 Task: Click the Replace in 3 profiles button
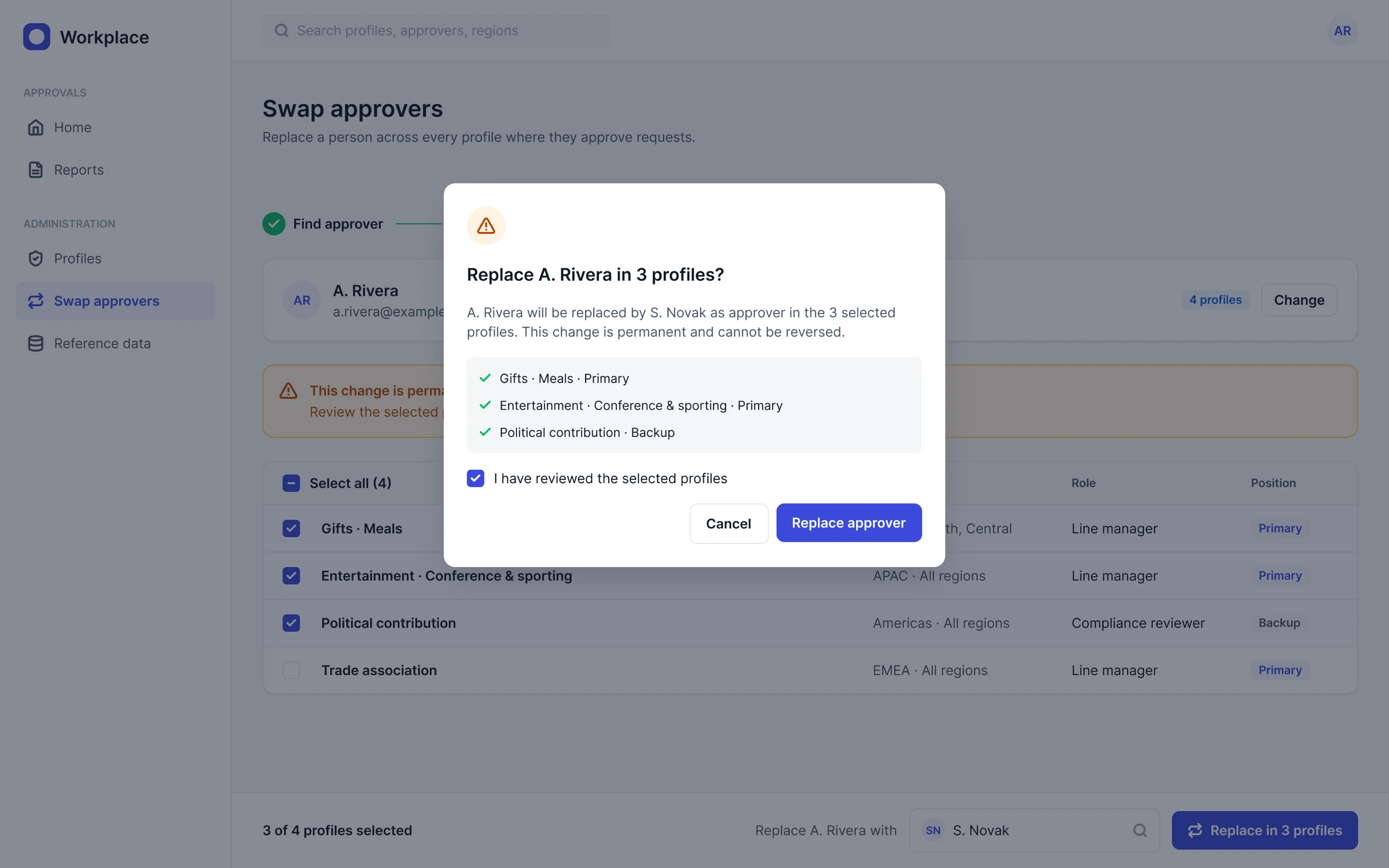(x=1265, y=830)
